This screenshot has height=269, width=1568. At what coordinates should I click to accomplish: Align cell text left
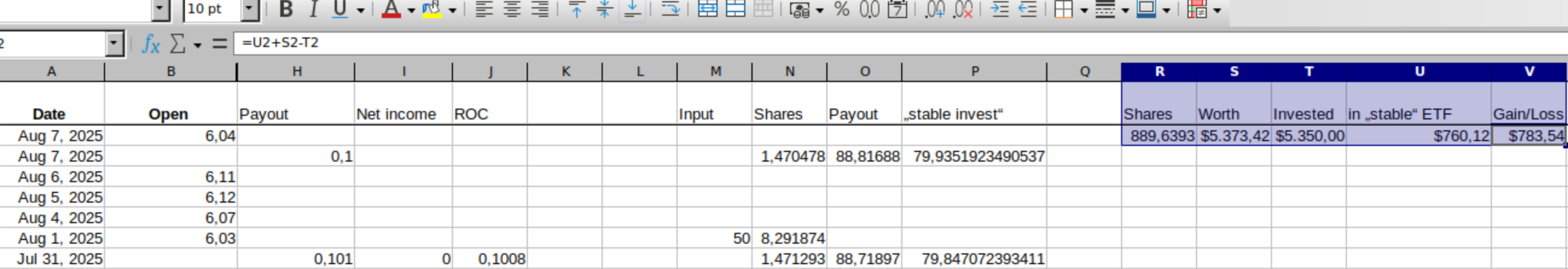pyautogui.click(x=484, y=9)
